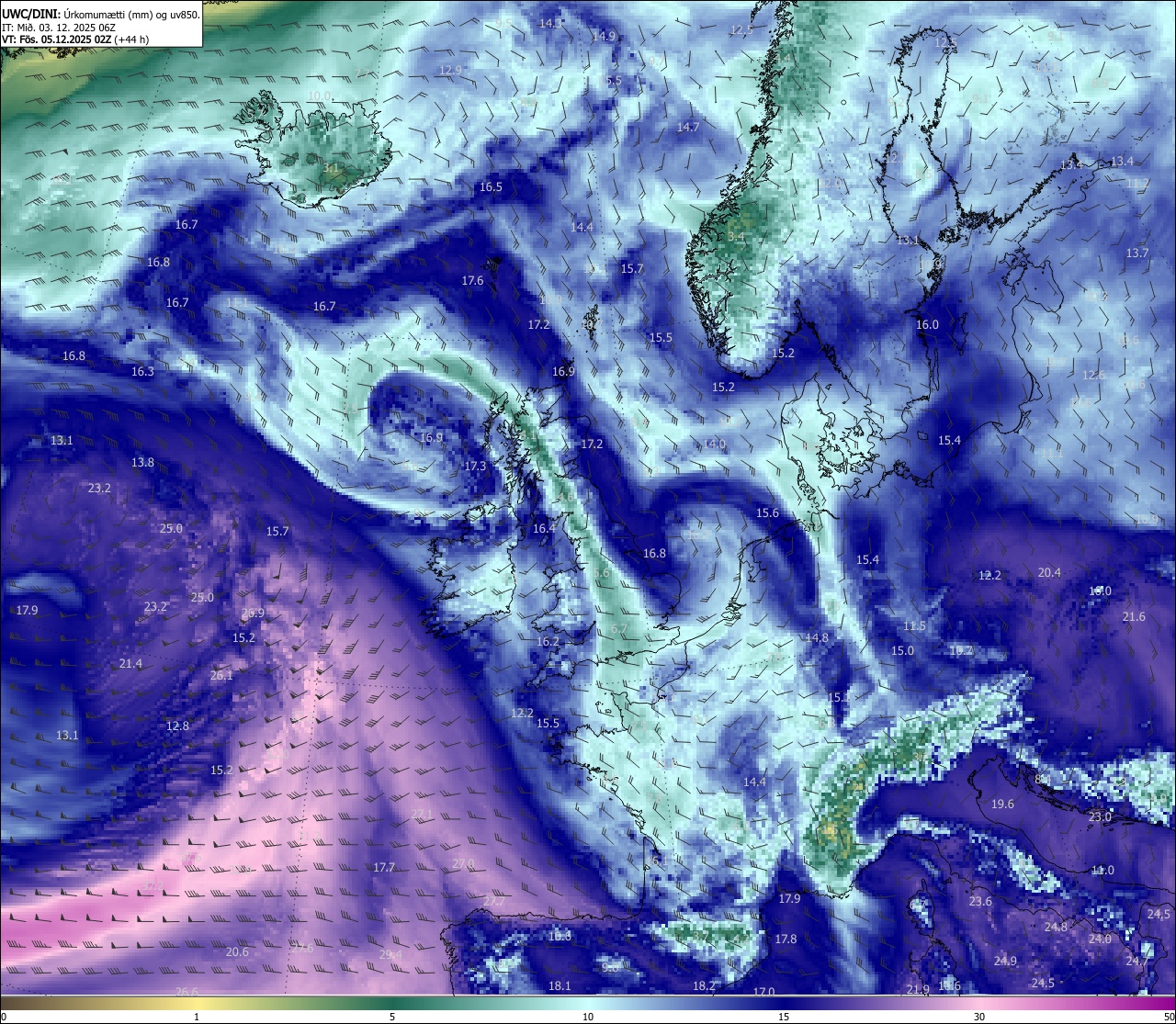Click the 11.5 value label
This screenshot has height=1024, width=1176.
[x=914, y=625]
